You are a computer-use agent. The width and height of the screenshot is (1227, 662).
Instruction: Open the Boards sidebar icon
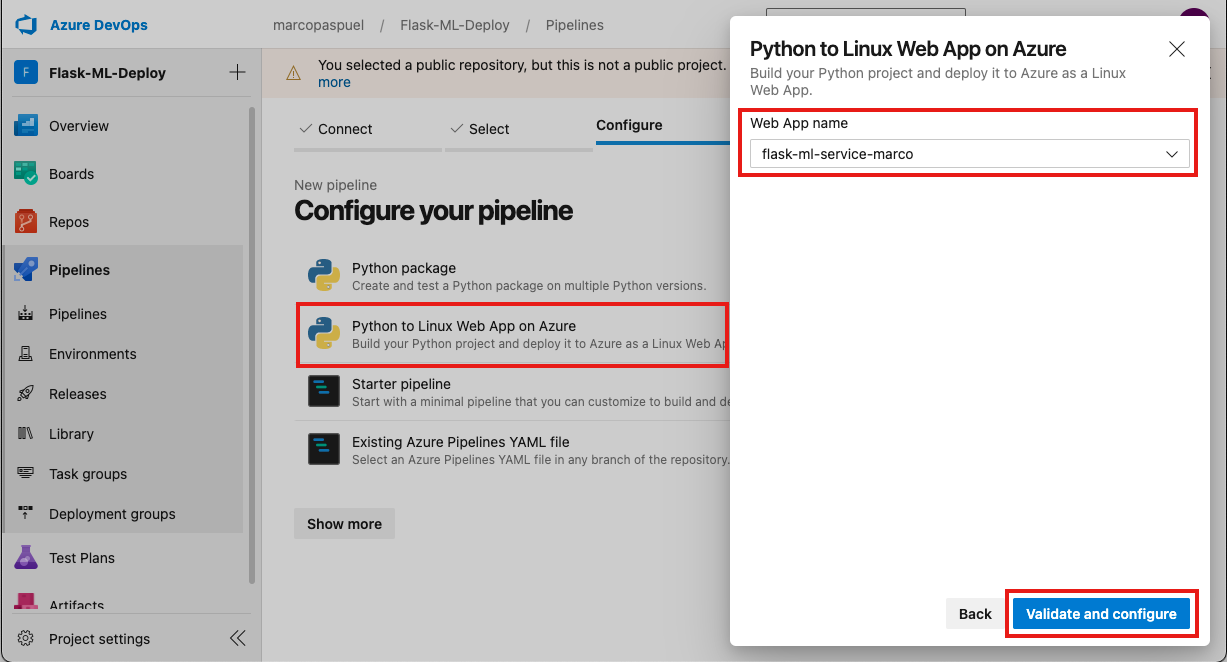coord(26,174)
